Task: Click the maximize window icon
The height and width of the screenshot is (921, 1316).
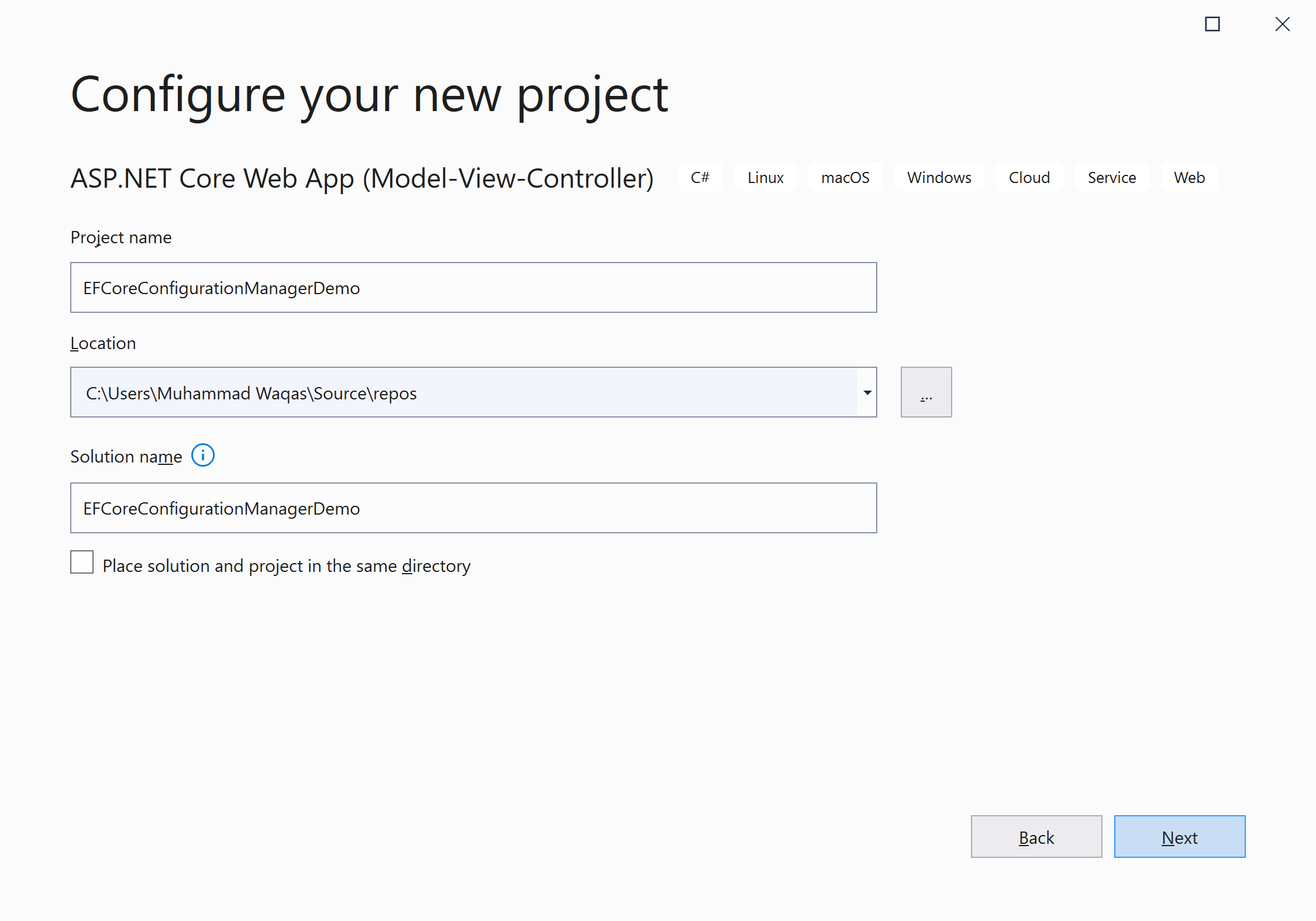Action: [1212, 25]
